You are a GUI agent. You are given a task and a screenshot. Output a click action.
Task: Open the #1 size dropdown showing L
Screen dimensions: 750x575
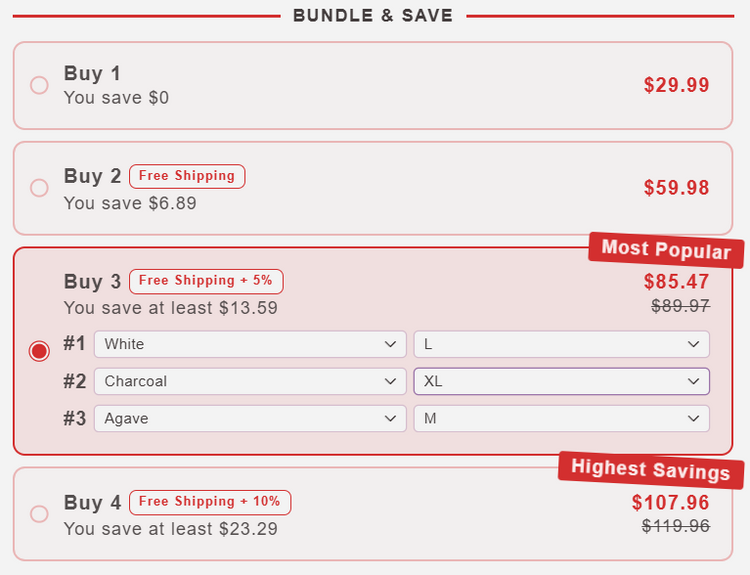click(x=561, y=344)
